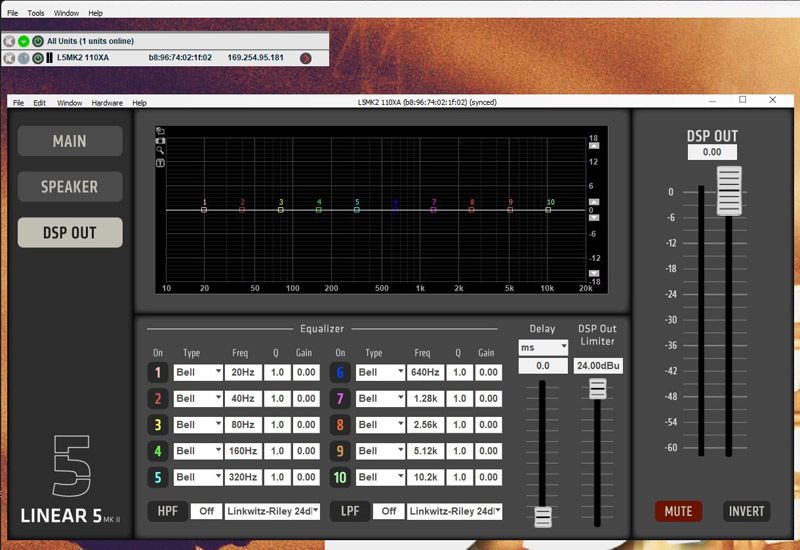Open the Type dropdown for EQ band 3
800x550 pixels.
[x=198, y=425]
